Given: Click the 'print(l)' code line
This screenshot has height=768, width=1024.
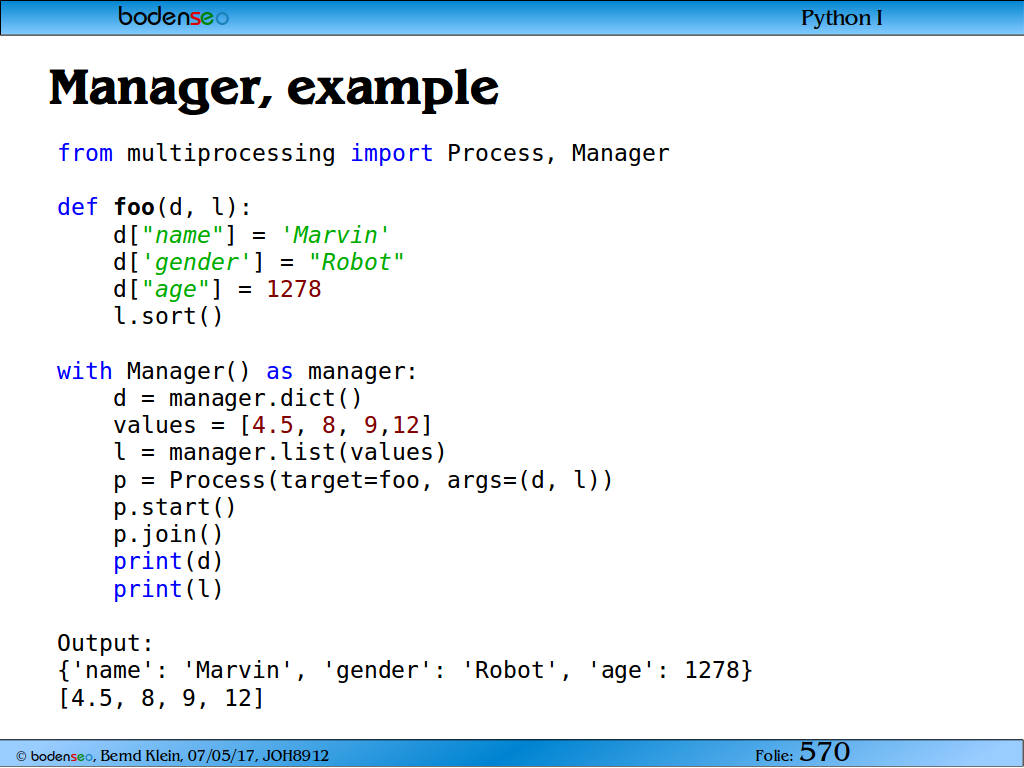Looking at the screenshot, I should pyautogui.click(x=168, y=590).
